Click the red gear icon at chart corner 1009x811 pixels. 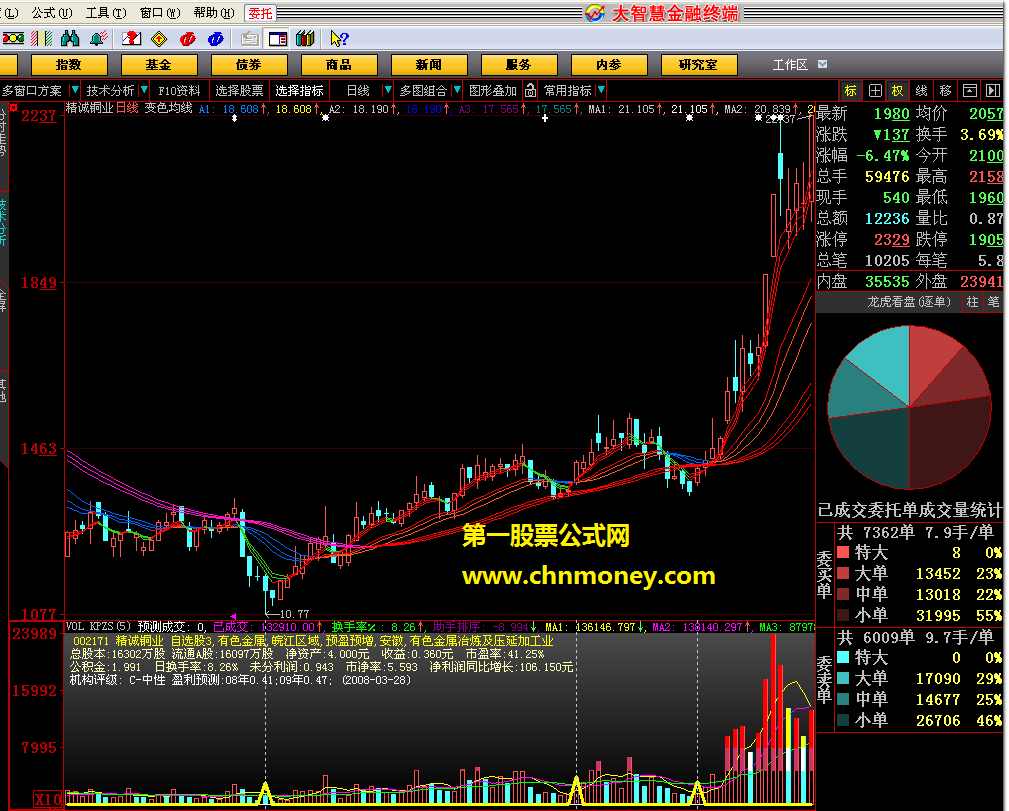[14, 107]
